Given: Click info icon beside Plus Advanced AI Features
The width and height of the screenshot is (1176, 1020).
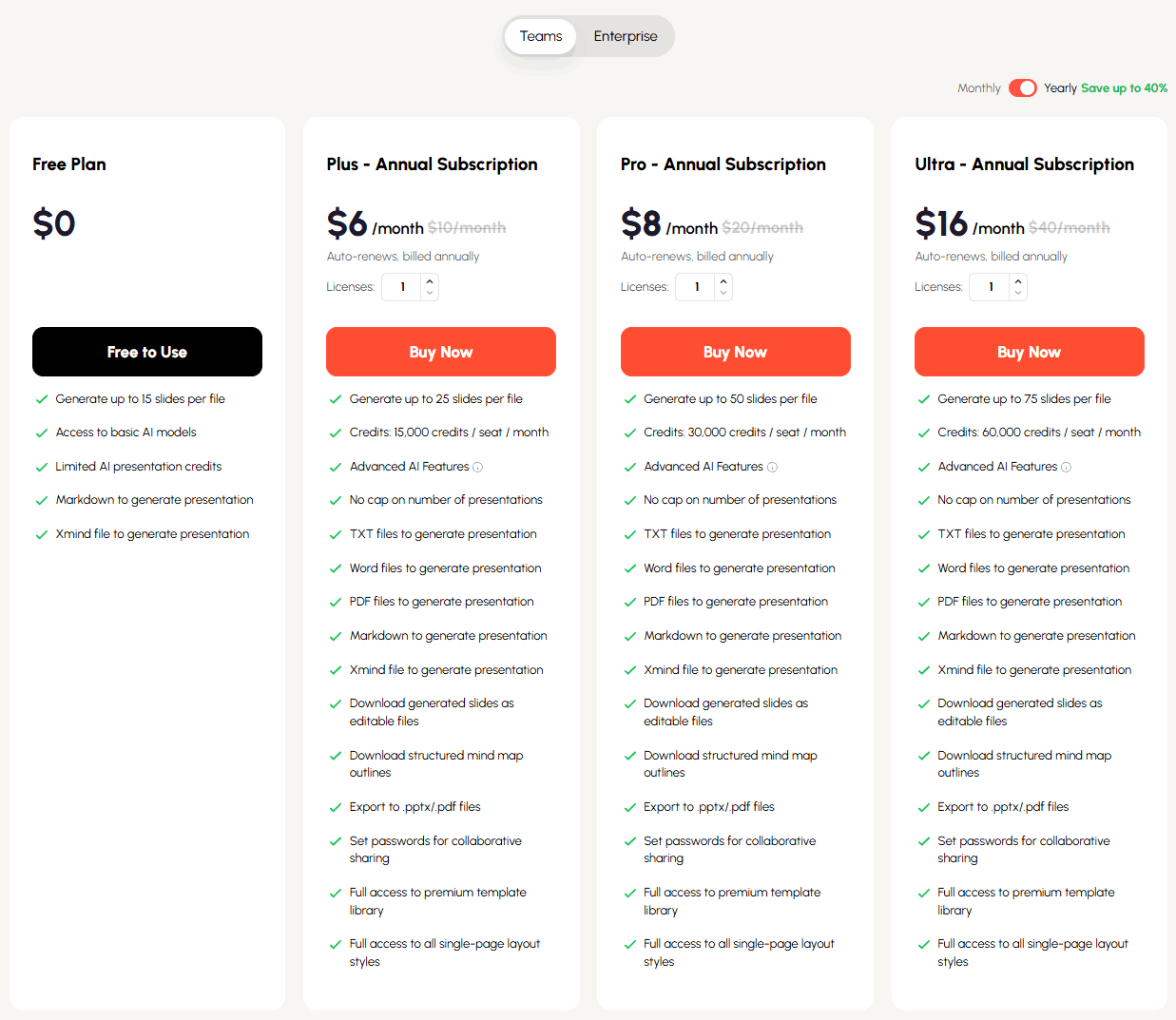Looking at the screenshot, I should pos(478,467).
